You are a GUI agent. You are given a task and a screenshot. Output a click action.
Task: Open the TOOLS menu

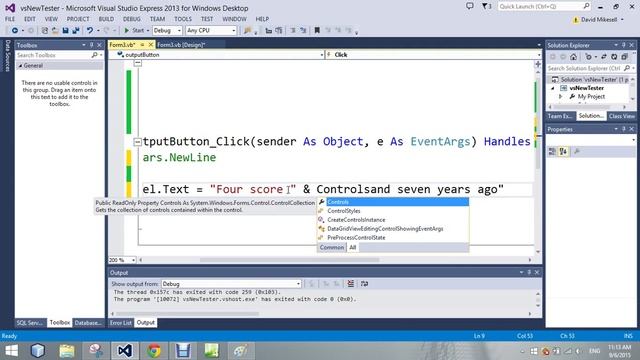pyautogui.click(x=183, y=19)
